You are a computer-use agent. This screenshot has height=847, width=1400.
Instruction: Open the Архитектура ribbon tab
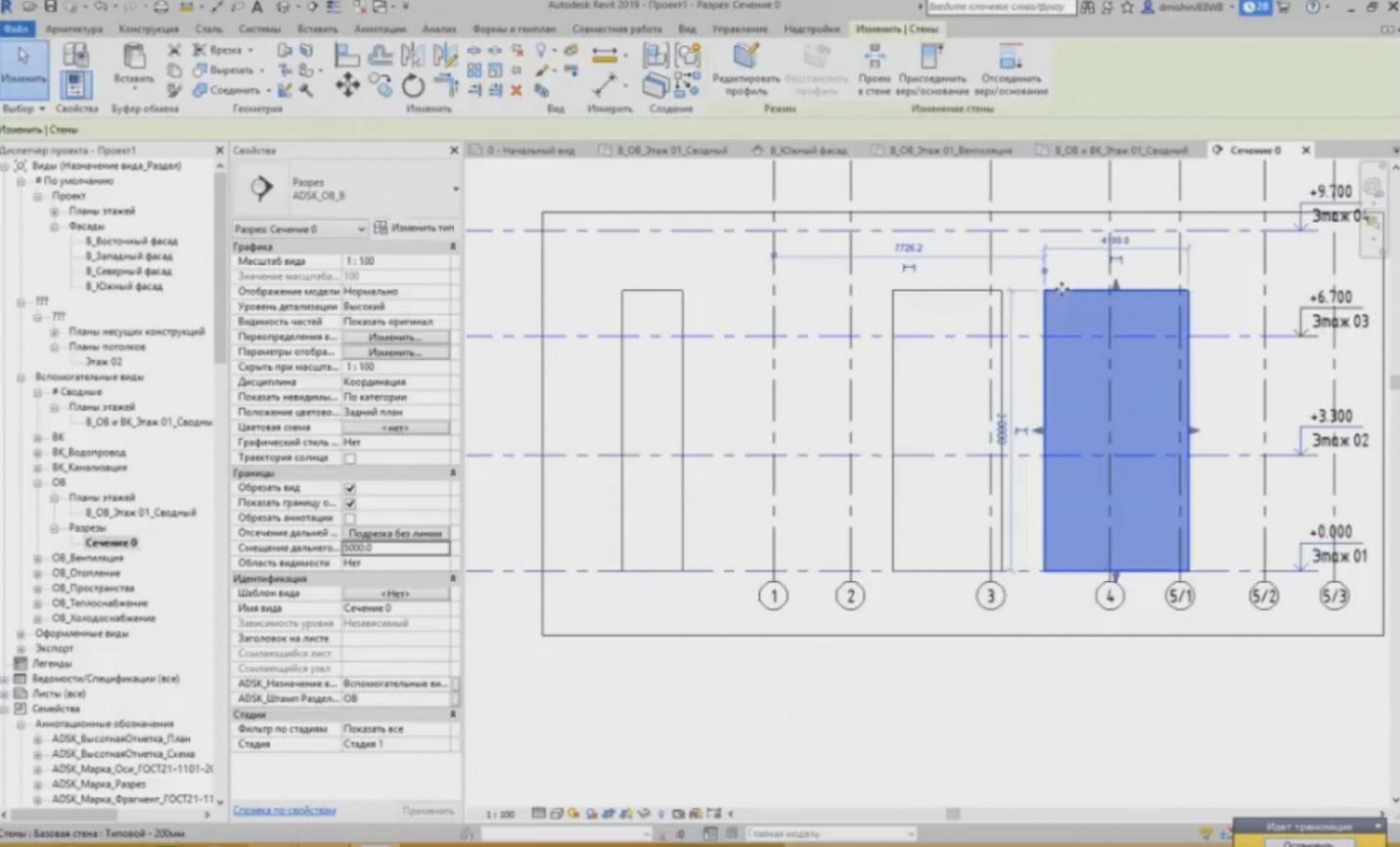[x=73, y=28]
